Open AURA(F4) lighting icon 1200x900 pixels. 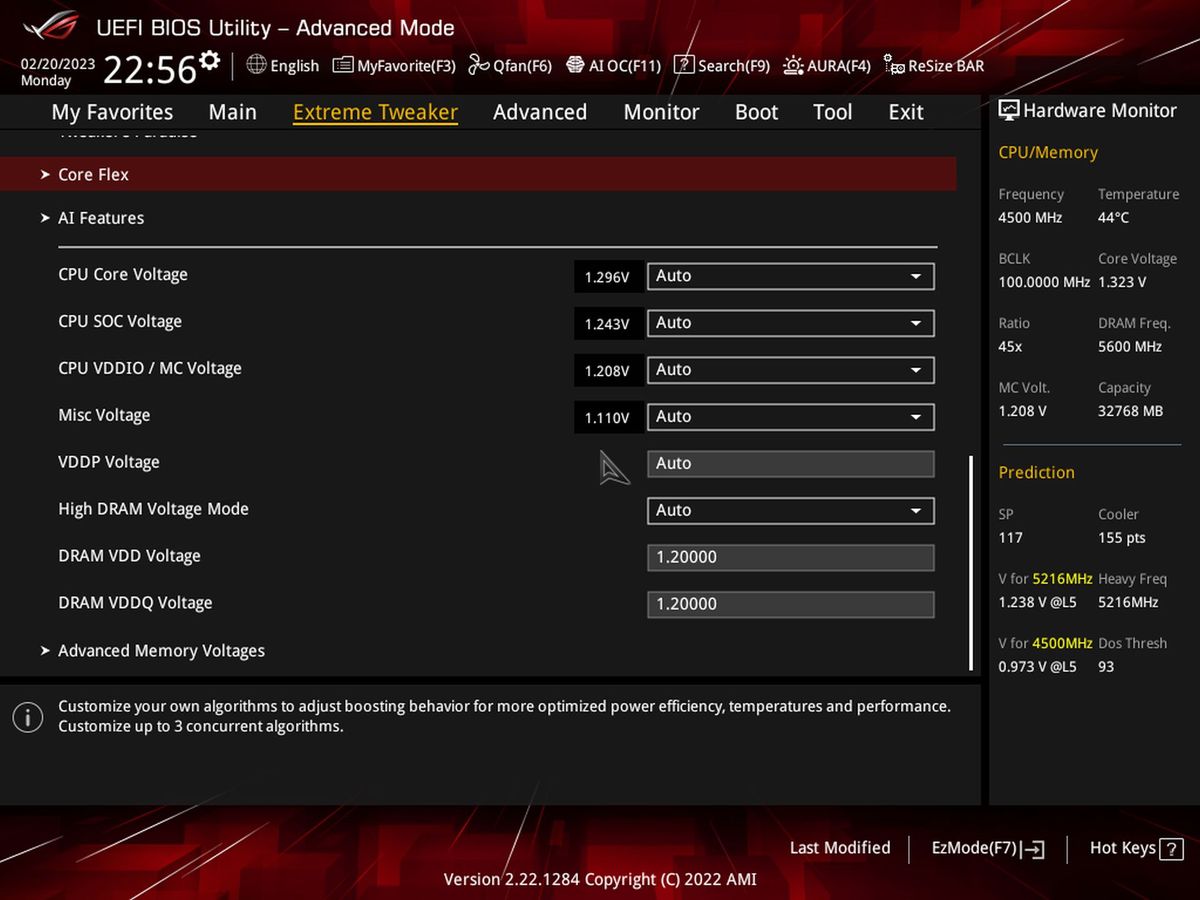[793, 65]
